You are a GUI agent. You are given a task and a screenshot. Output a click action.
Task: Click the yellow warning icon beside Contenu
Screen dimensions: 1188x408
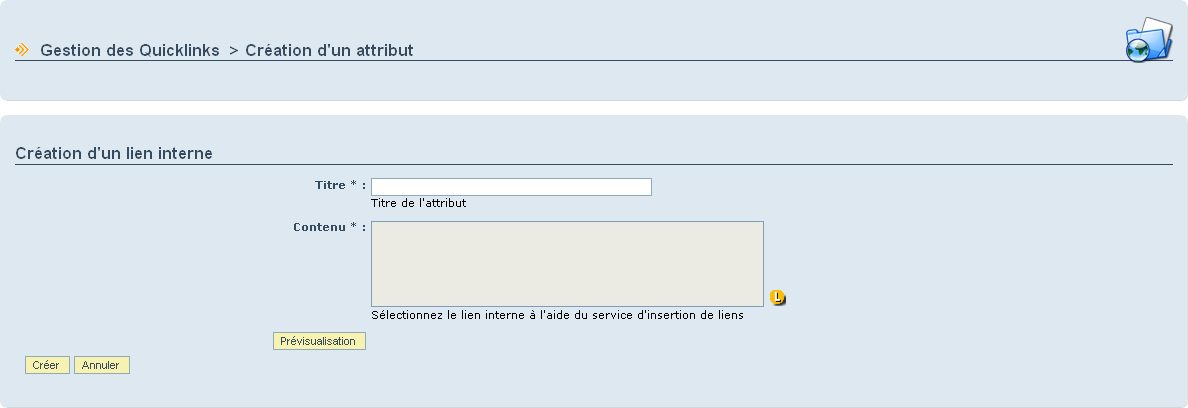click(x=777, y=297)
